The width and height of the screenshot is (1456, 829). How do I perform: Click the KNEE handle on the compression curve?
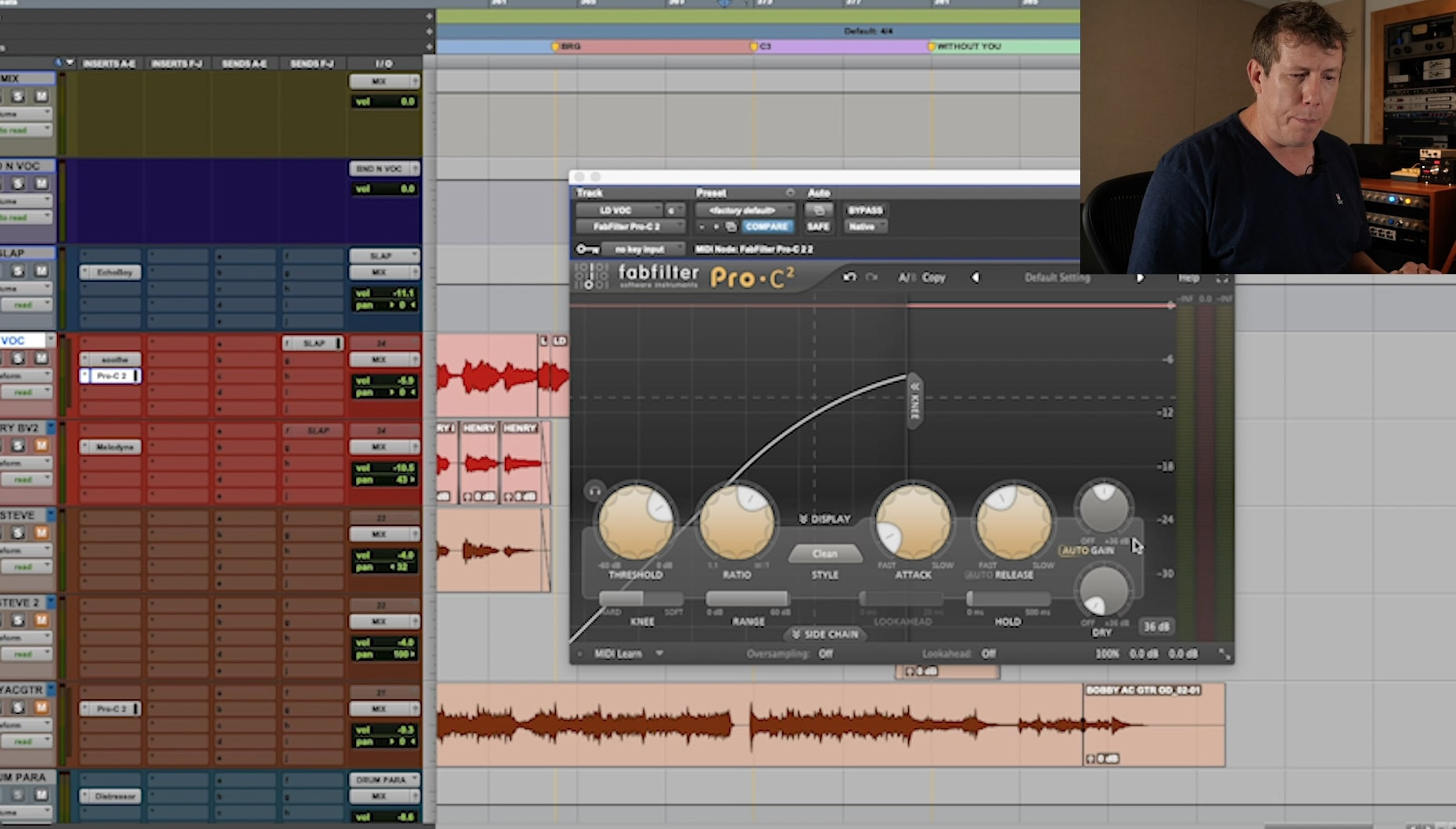[914, 400]
